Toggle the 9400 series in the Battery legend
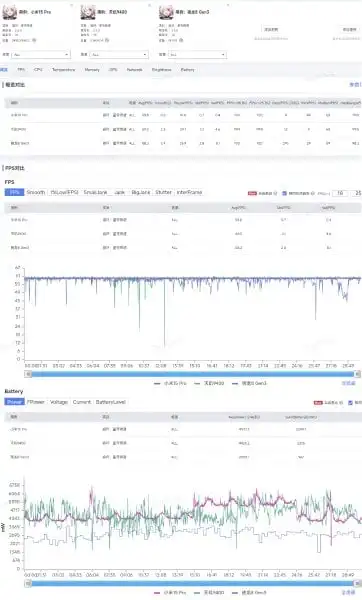The image size is (362, 600). point(209,592)
